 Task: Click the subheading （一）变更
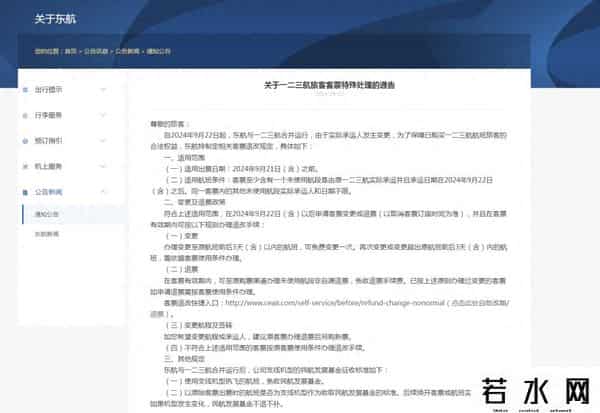tap(181, 236)
